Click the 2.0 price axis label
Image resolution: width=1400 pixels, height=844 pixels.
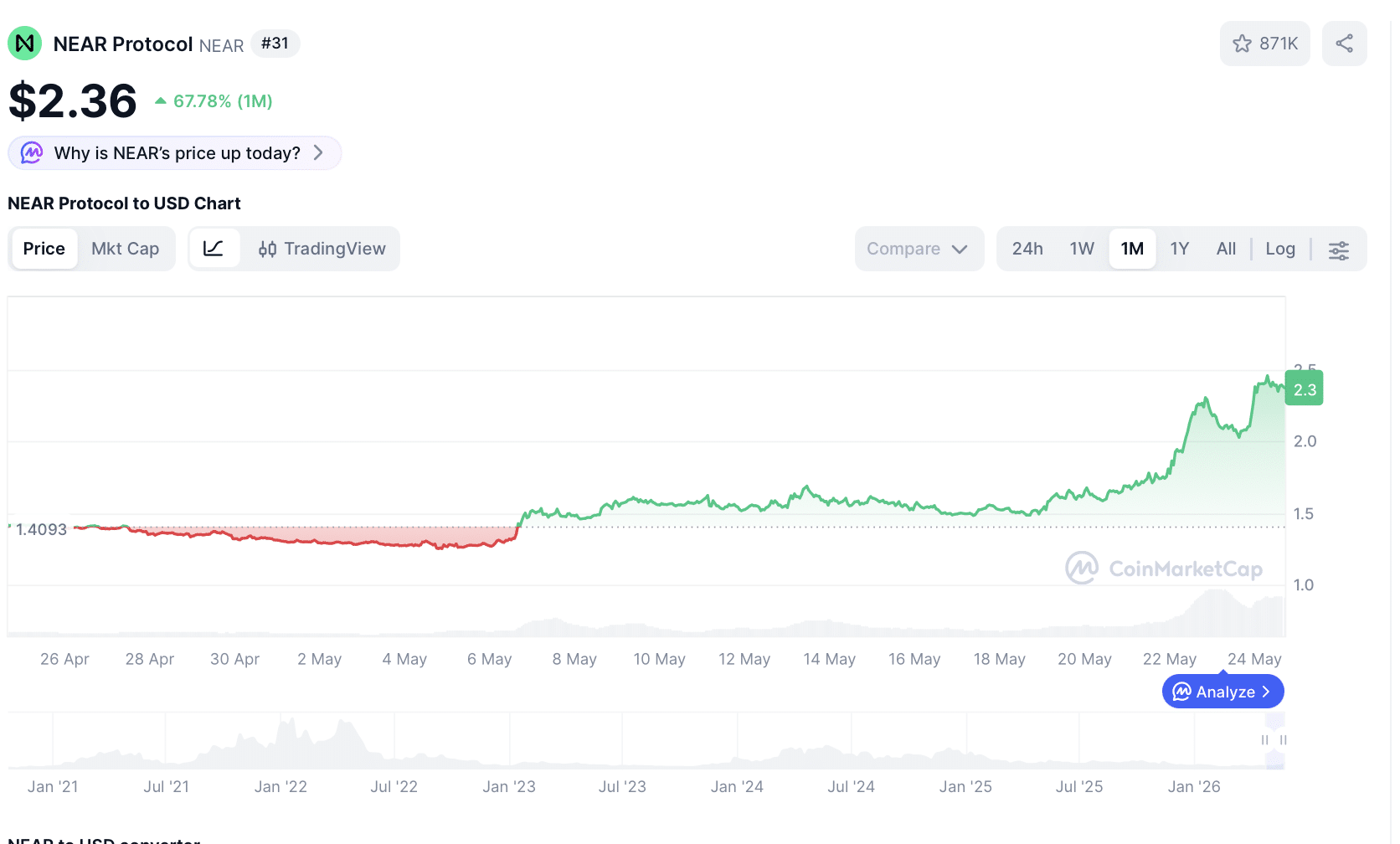(x=1305, y=441)
